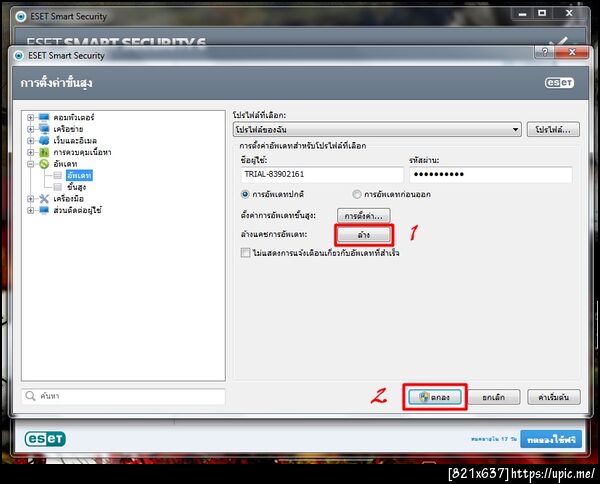The height and width of the screenshot is (484, 600).
Task: Open the selected profile dropdown
Action: tap(377, 130)
